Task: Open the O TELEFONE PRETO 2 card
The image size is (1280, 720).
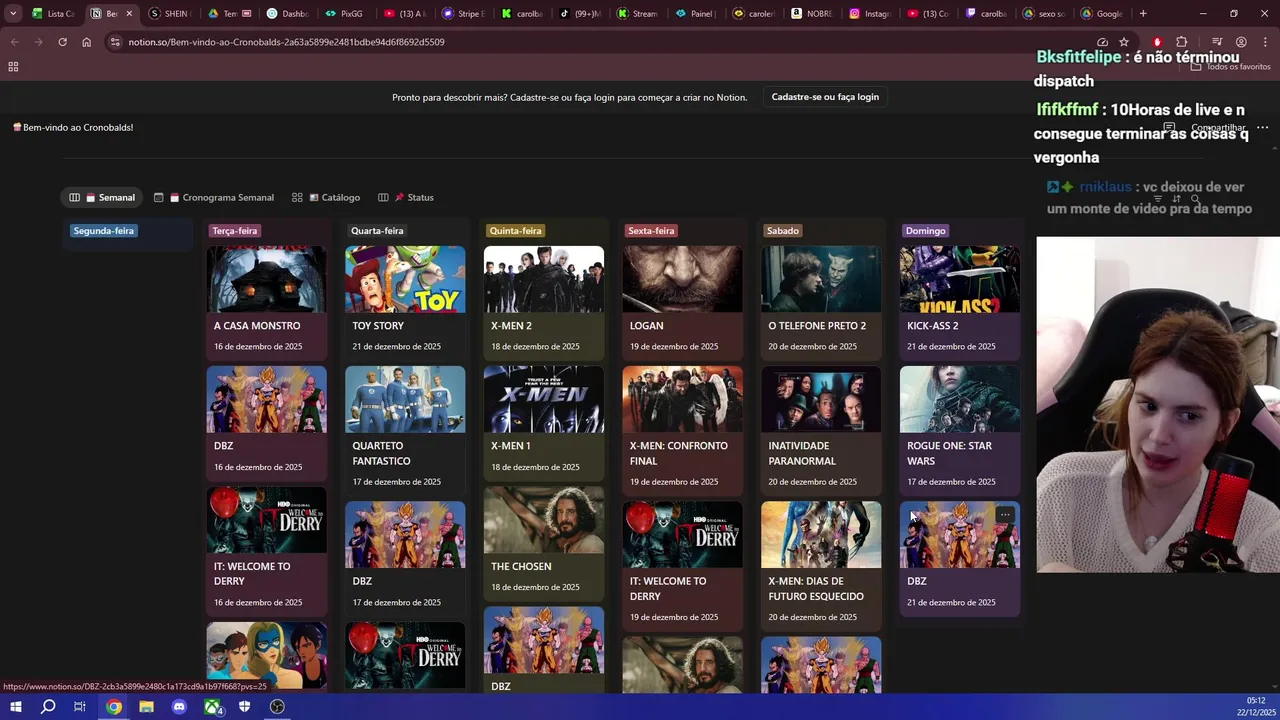Action: [821, 303]
